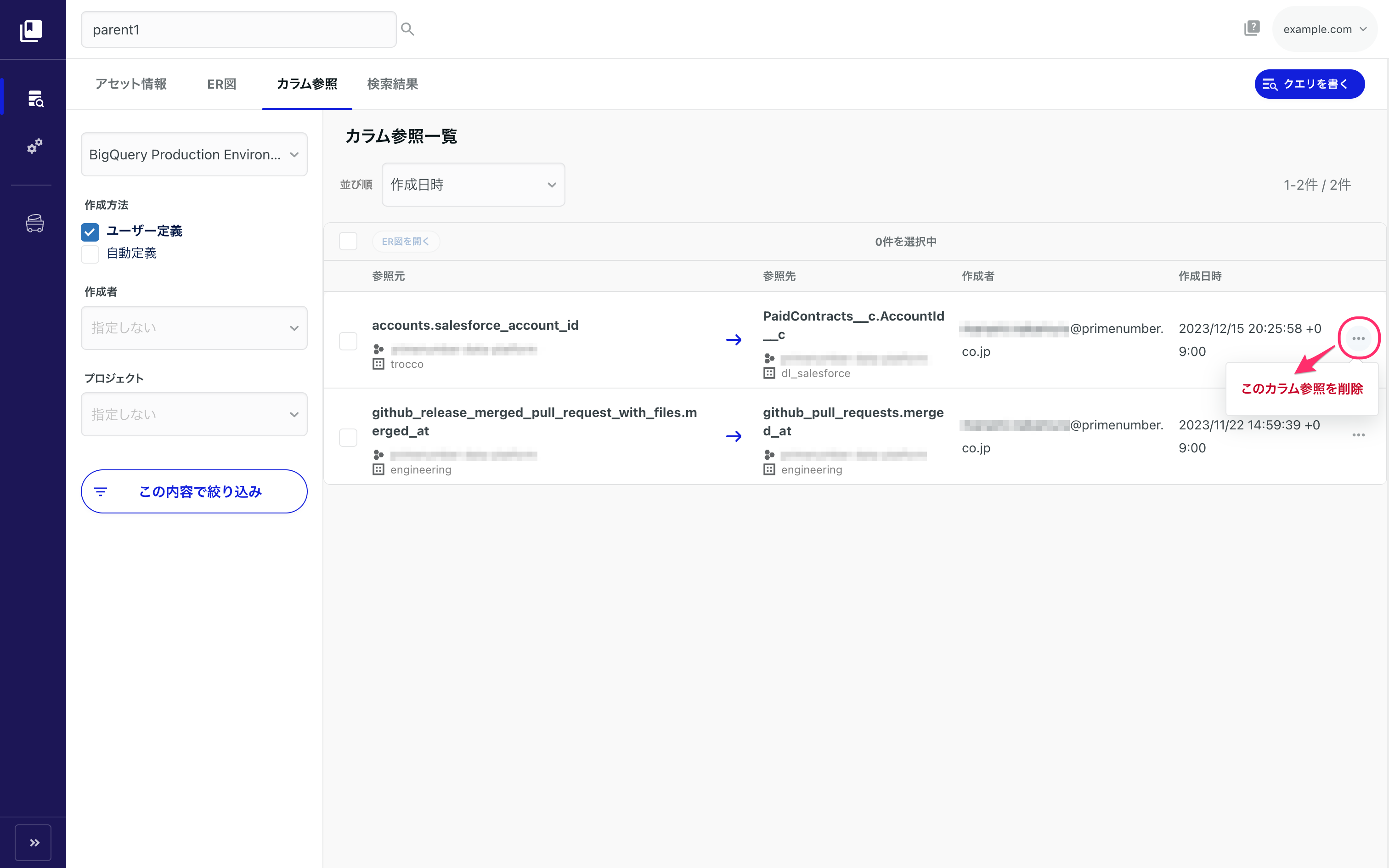Image resolution: width=1389 pixels, height=868 pixels.
Task: Switch to the カラム参照 tab
Action: point(307,84)
